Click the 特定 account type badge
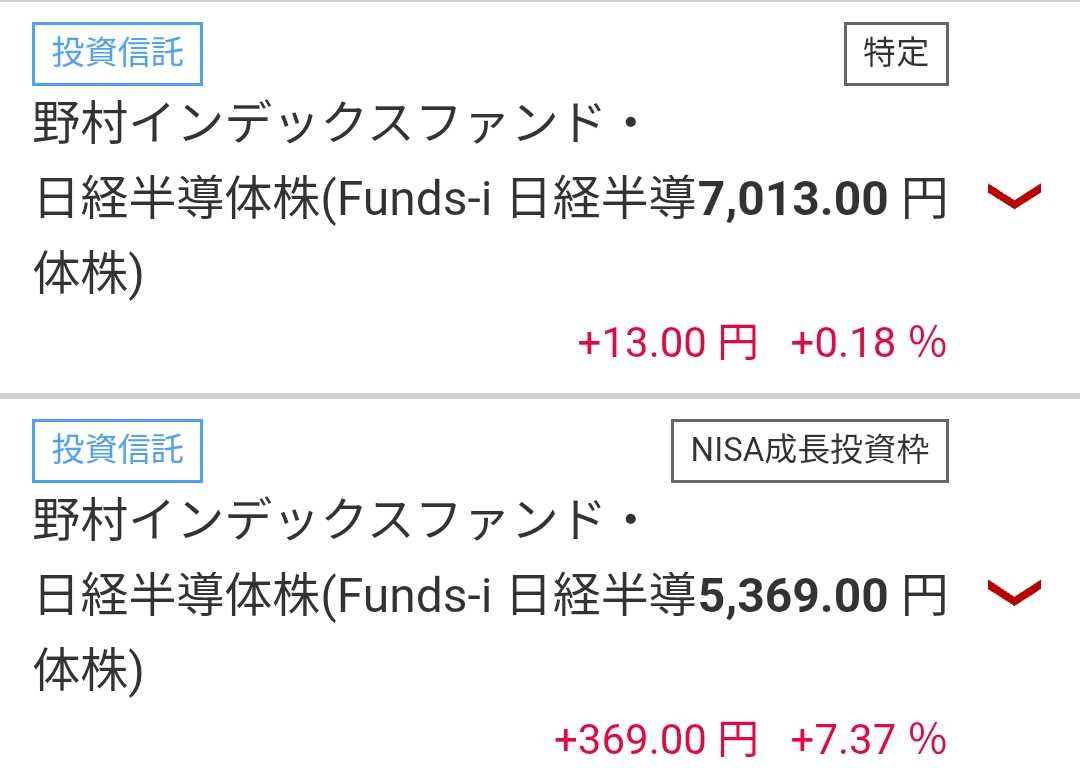Screen dimensions: 1080x783 click(x=895, y=52)
